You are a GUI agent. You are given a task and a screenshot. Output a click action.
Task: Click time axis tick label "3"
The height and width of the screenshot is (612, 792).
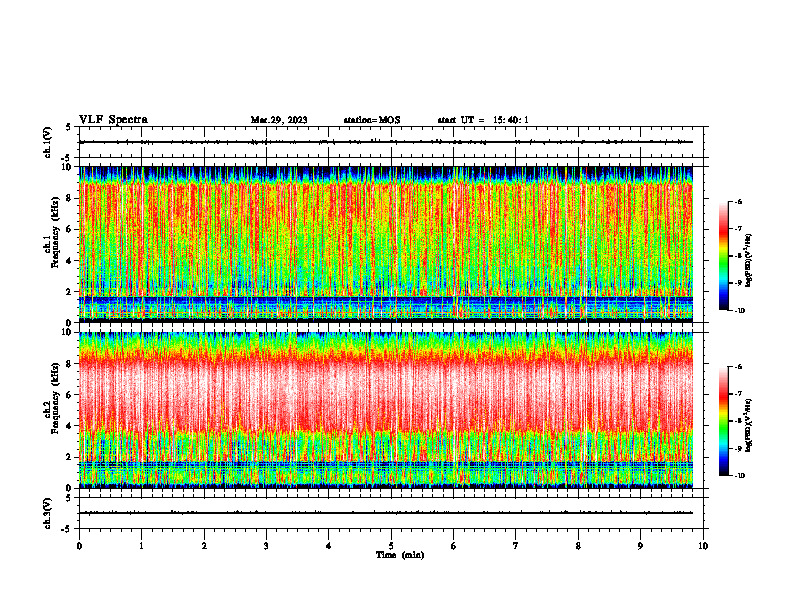click(x=266, y=546)
